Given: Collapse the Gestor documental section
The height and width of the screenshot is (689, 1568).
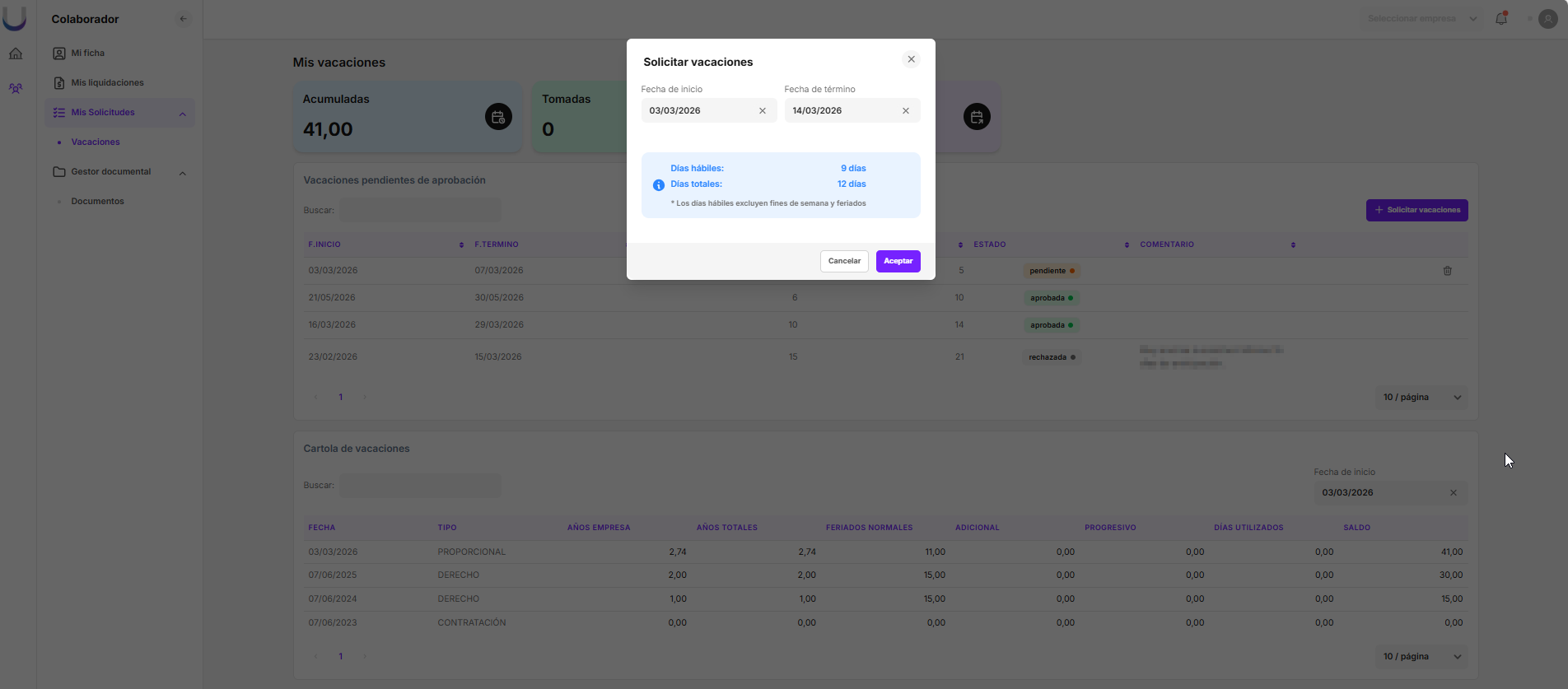Looking at the screenshot, I should coord(183,173).
